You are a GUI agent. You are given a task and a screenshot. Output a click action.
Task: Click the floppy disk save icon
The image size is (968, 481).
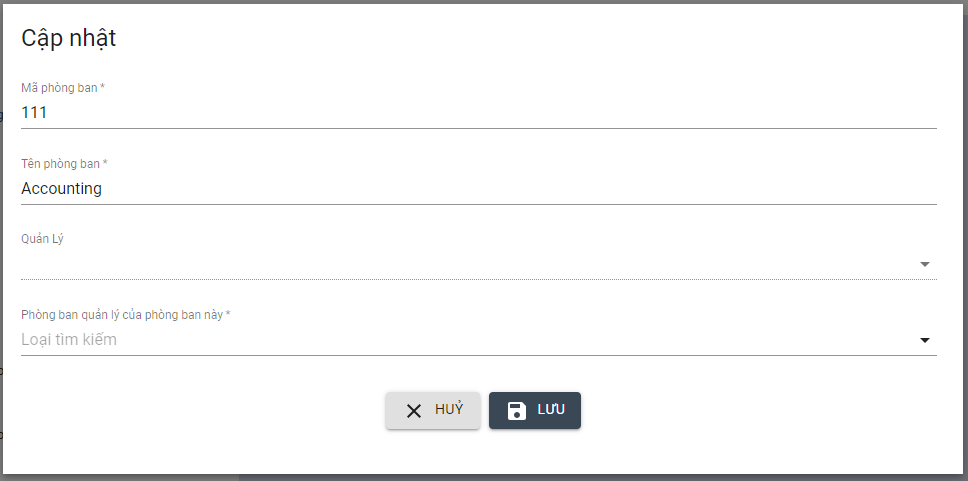tap(517, 411)
